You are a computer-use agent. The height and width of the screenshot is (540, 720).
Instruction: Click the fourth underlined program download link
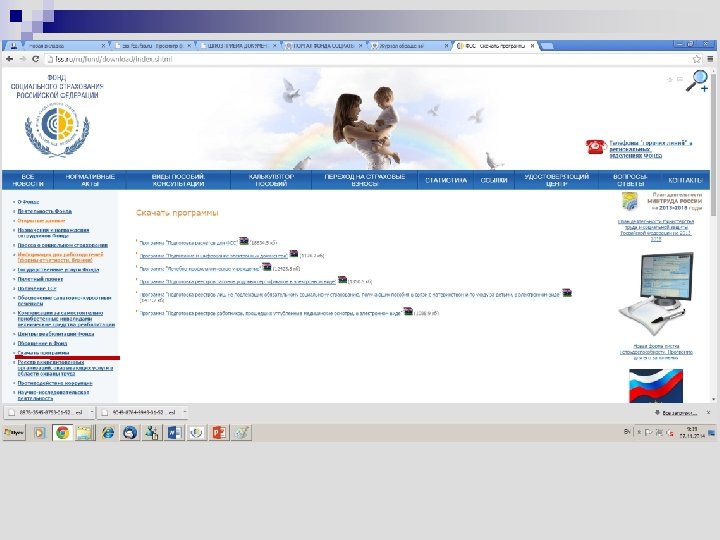click(x=237, y=281)
